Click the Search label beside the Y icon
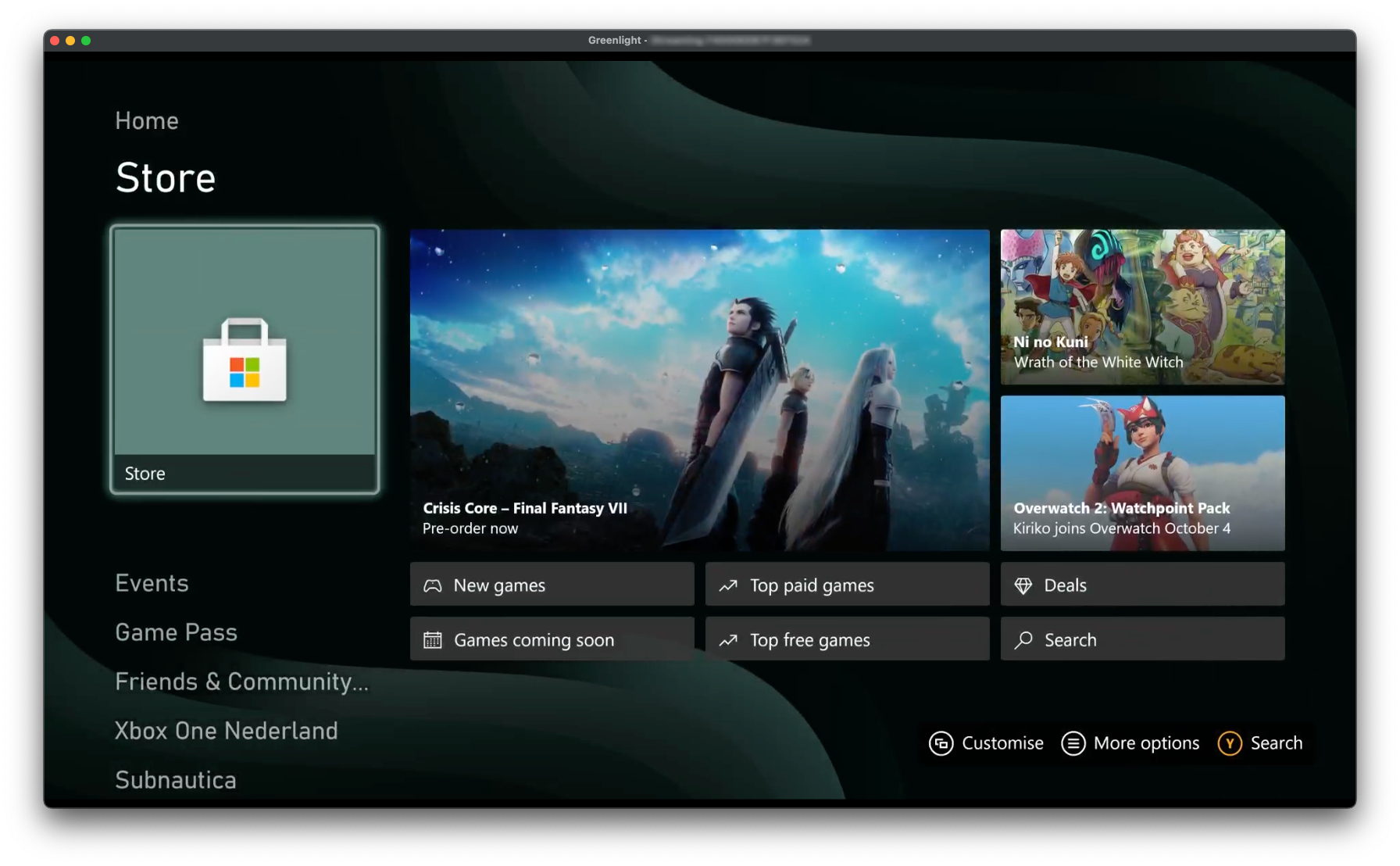1400x866 pixels. 1277,743
